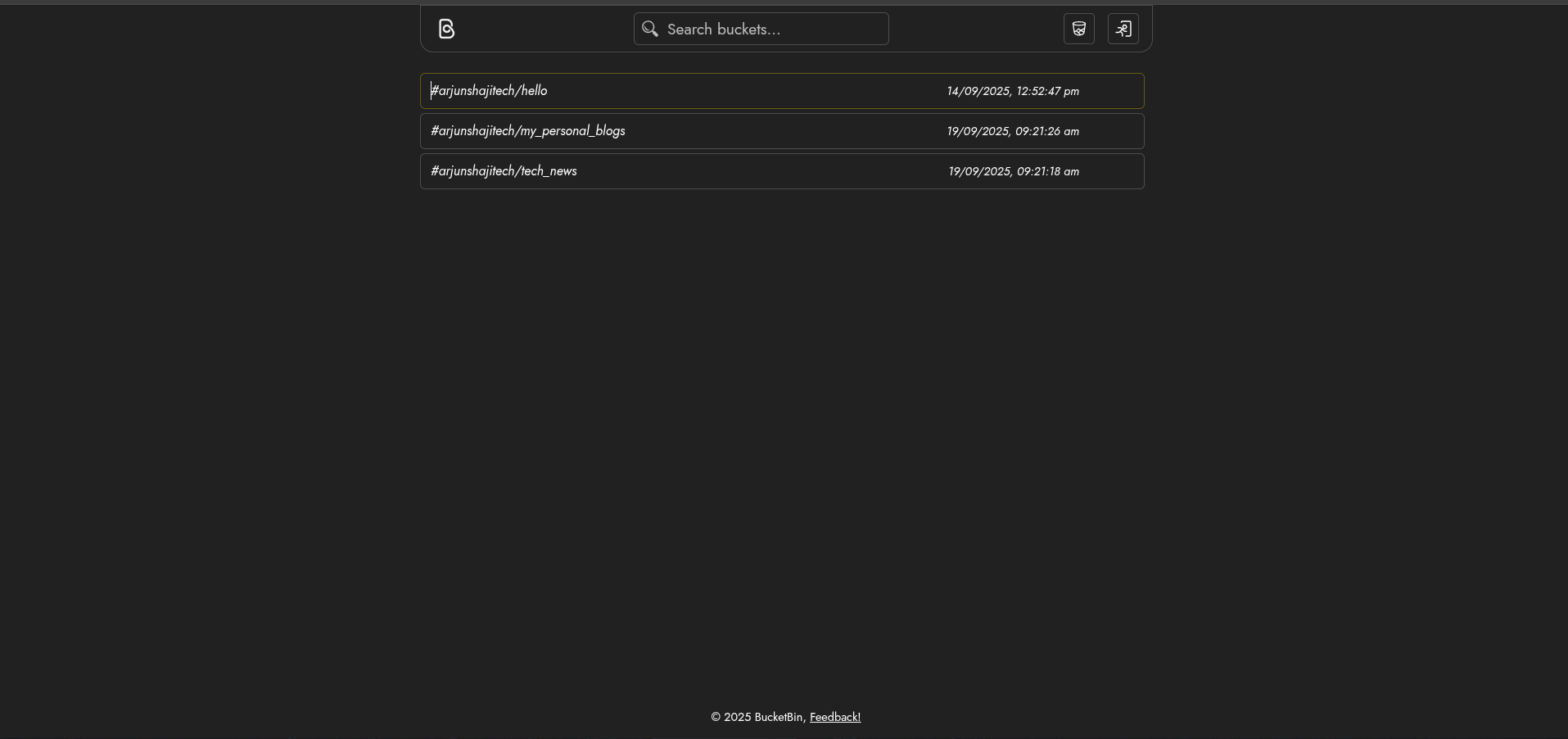Open the #arjunshajitech/tech_news bucket
Image resolution: width=1568 pixels, height=739 pixels.
tap(504, 171)
